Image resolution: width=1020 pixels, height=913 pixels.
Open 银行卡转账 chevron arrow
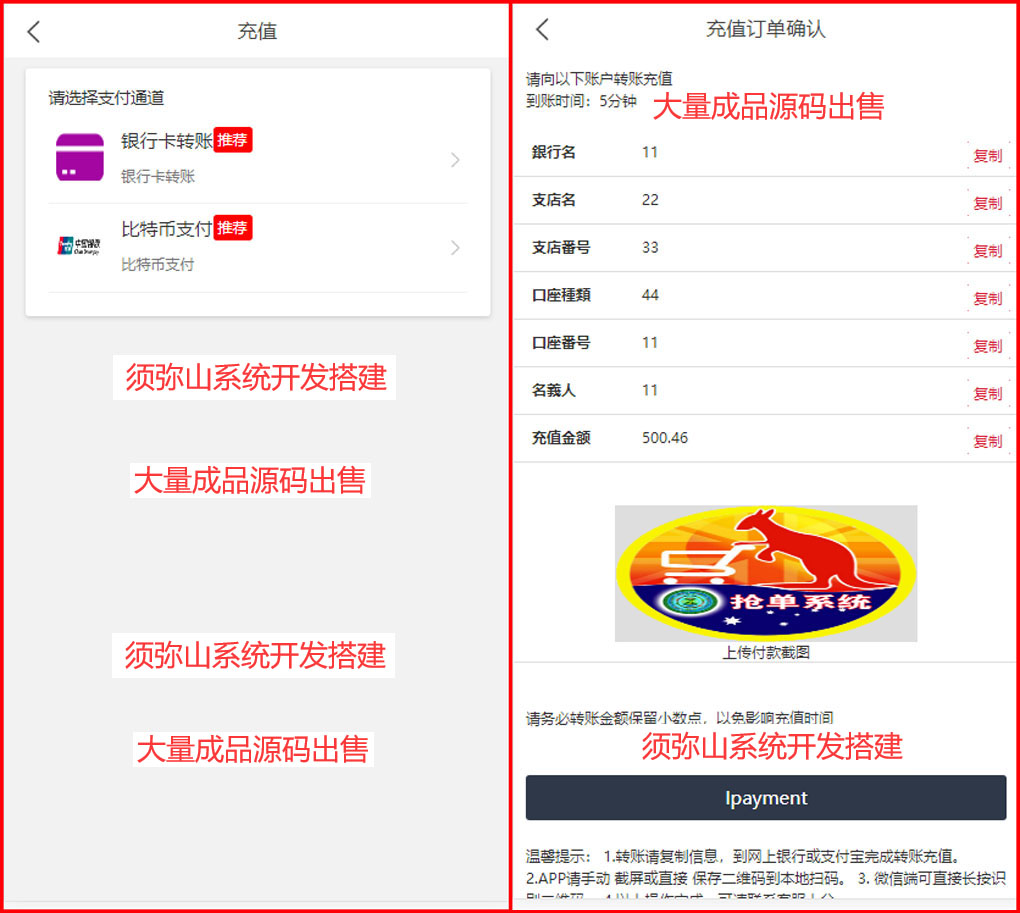[x=455, y=160]
